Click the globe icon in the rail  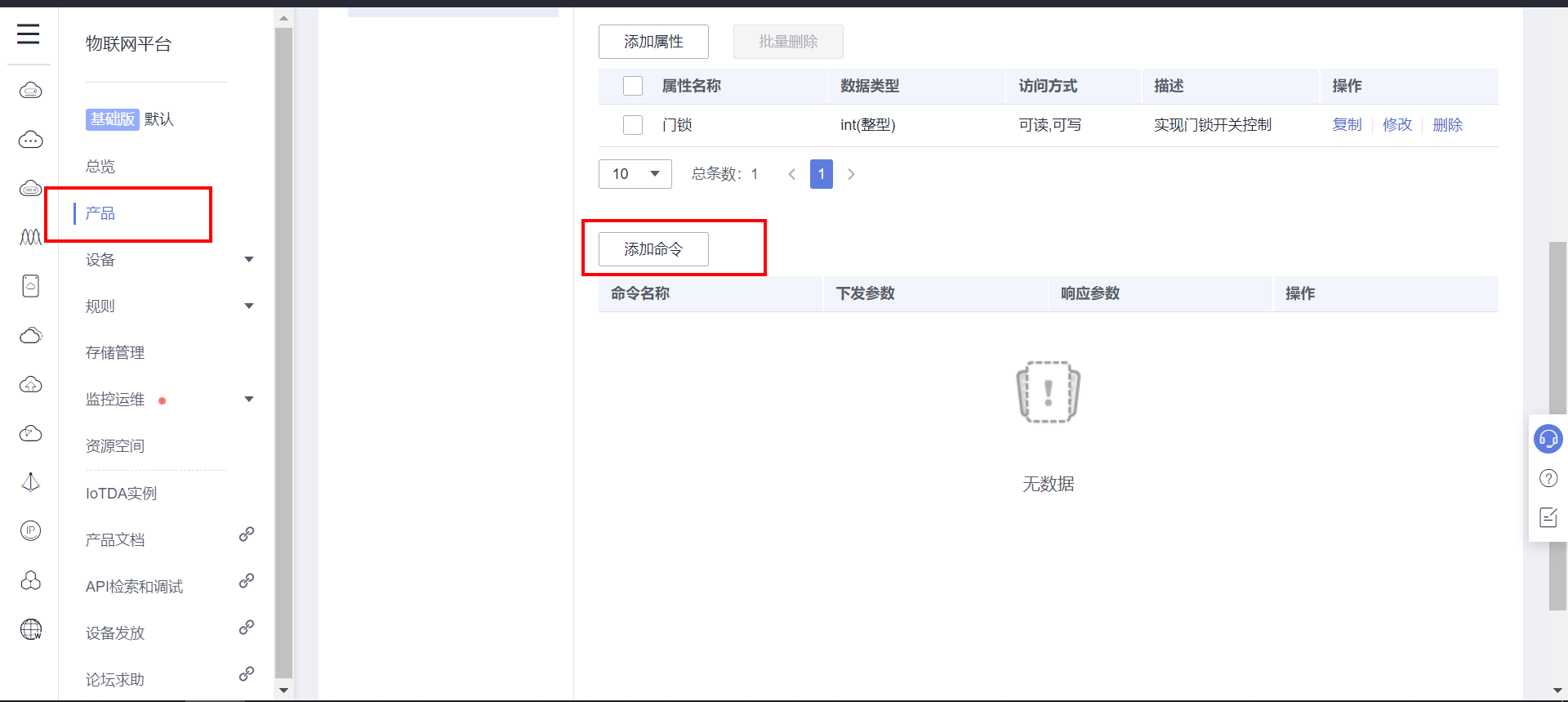[30, 629]
